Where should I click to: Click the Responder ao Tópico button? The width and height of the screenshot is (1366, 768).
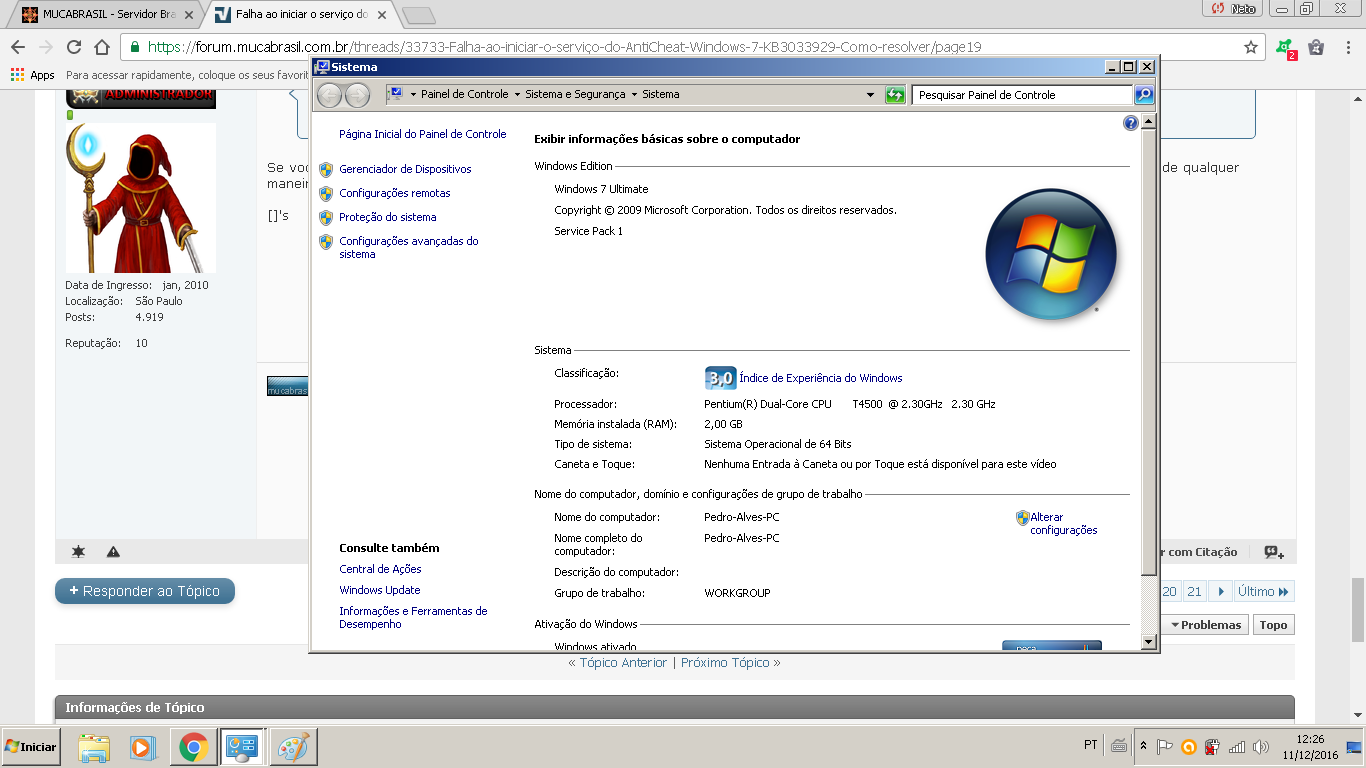coord(145,591)
